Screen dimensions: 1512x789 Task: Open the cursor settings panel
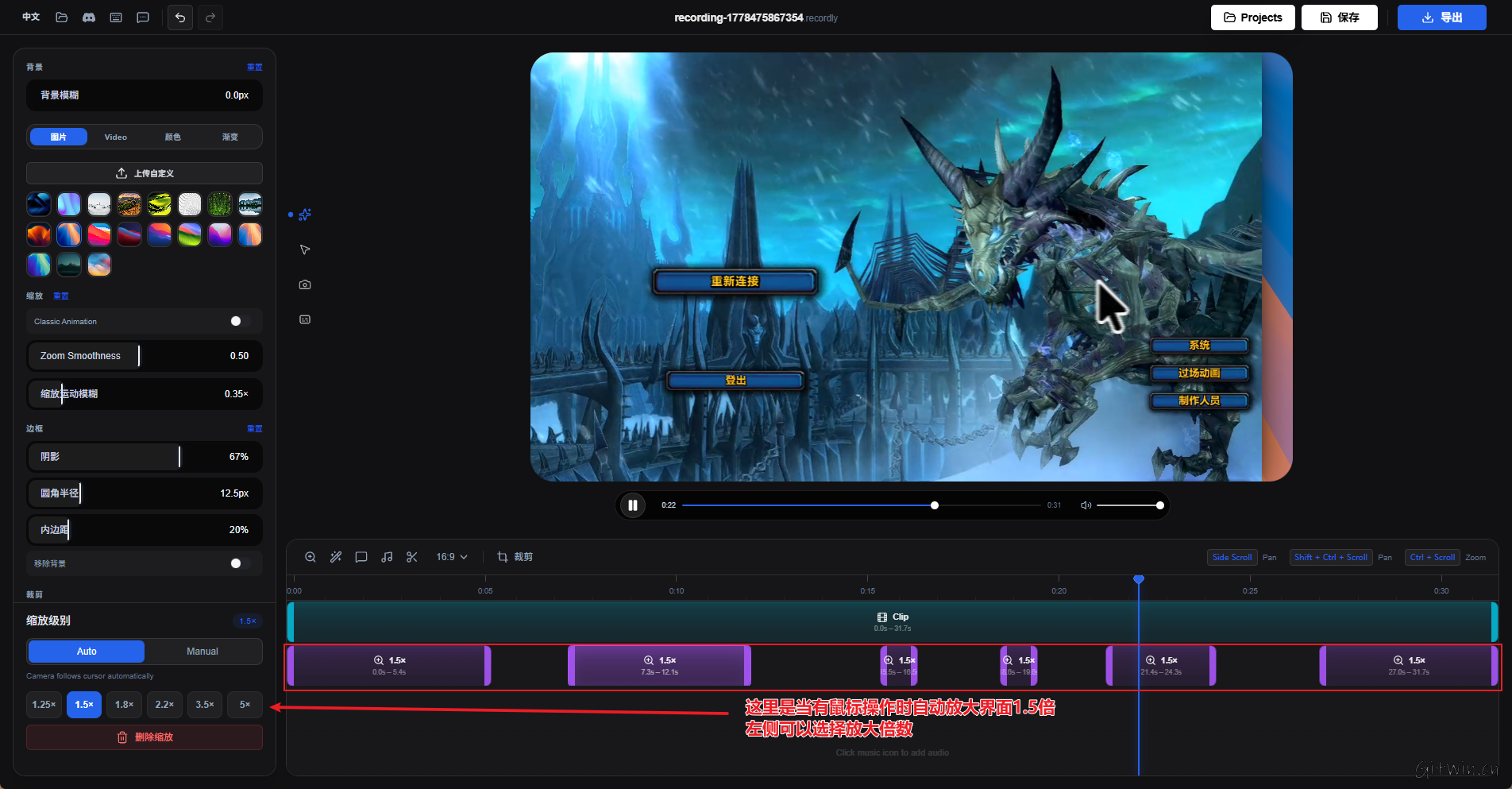click(x=305, y=249)
